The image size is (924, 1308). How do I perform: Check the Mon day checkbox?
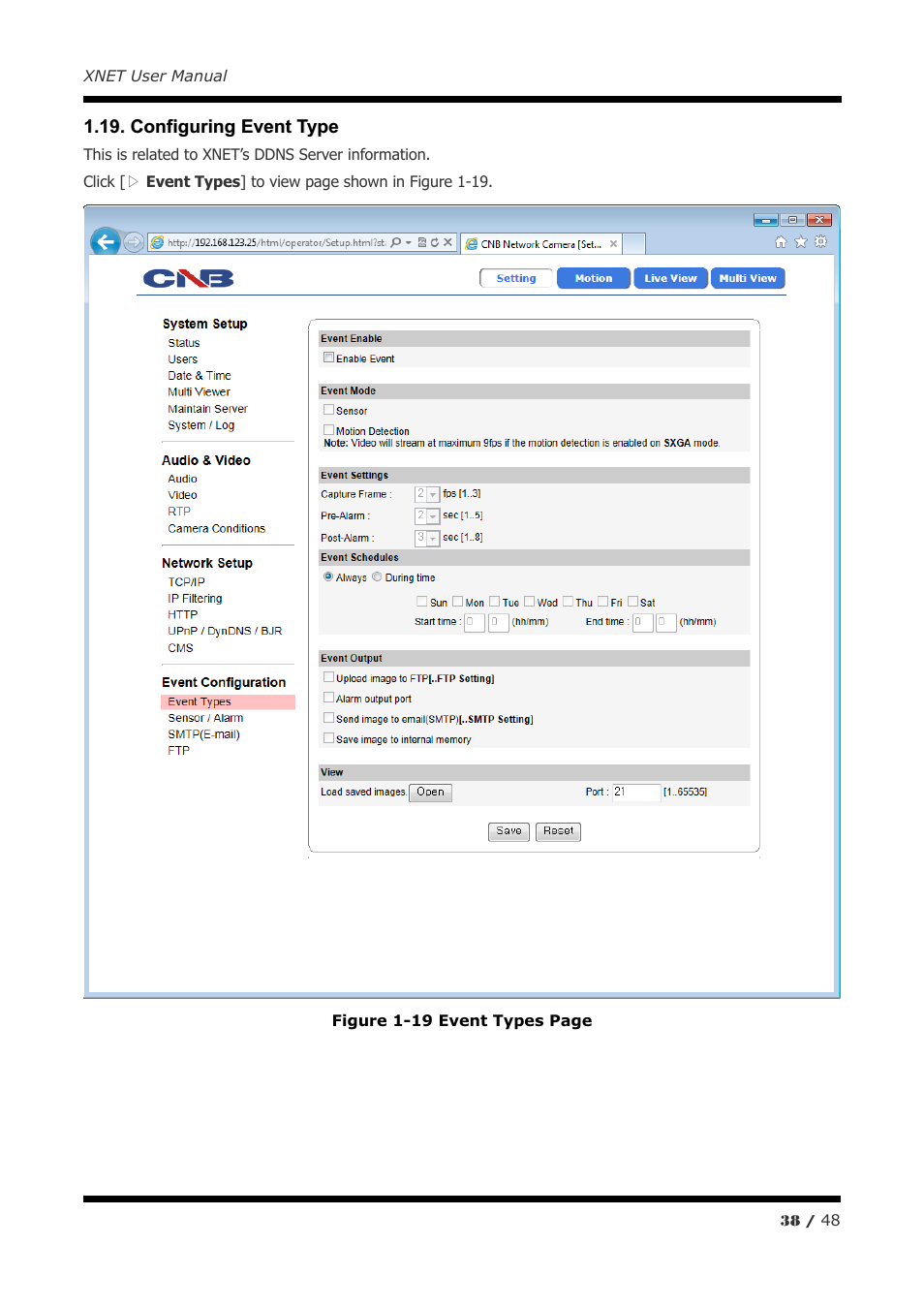click(457, 602)
